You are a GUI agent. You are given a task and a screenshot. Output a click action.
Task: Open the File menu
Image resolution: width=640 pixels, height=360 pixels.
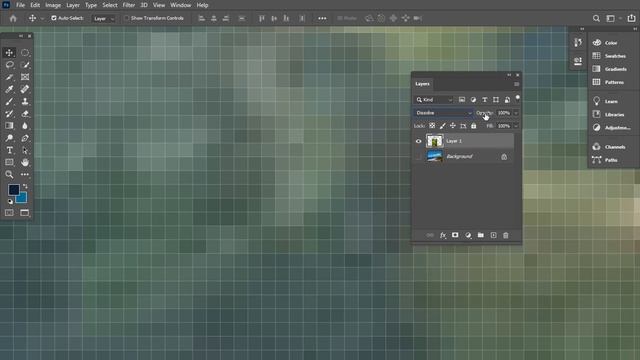point(20,5)
